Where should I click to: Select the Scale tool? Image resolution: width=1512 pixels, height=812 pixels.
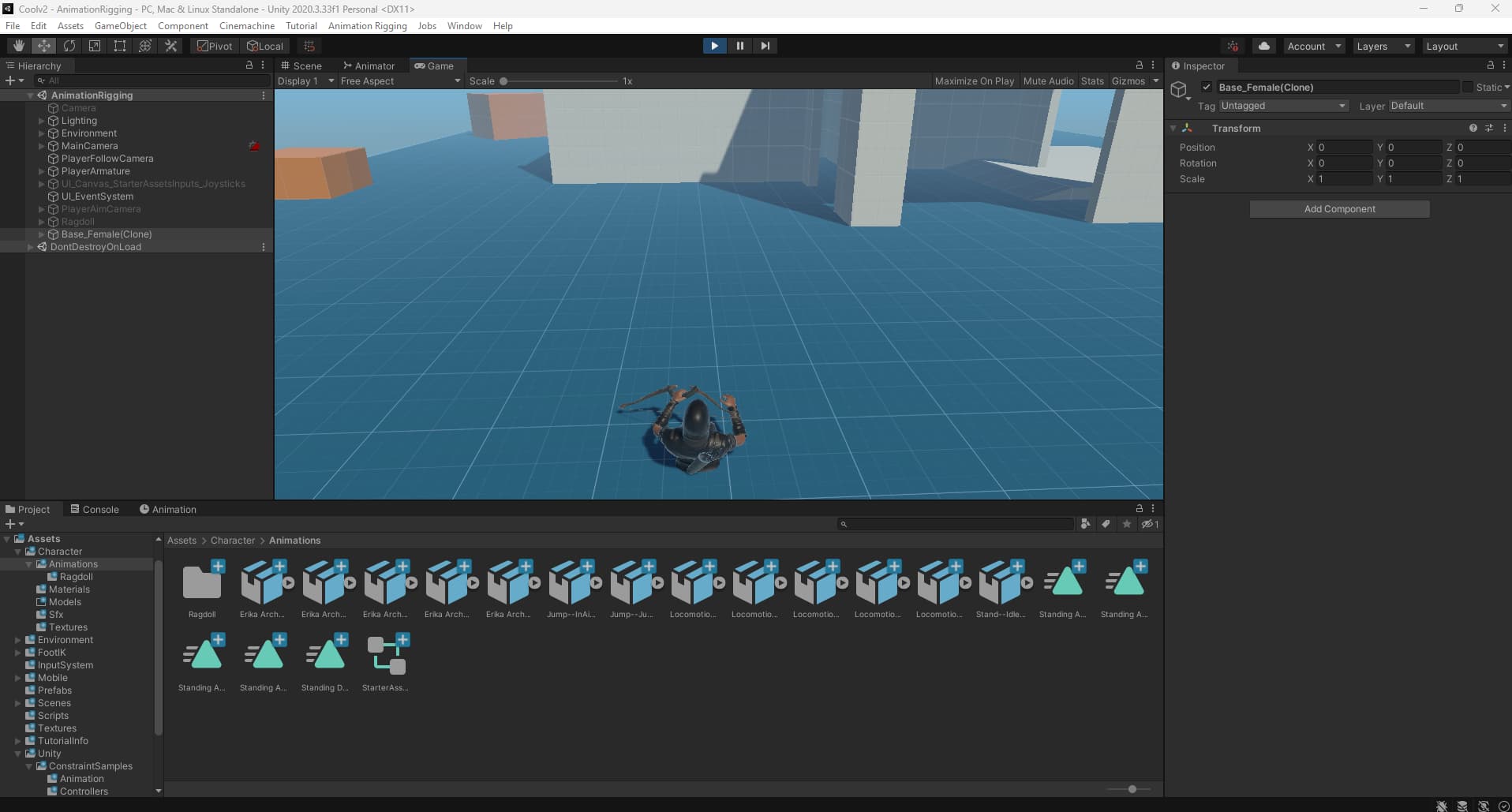[x=95, y=46]
